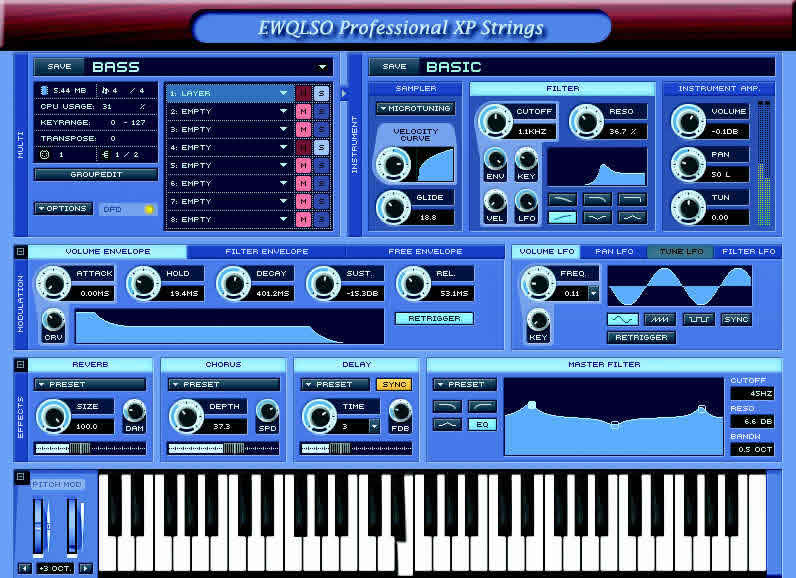Click the Attack envelope knob

click(x=53, y=283)
